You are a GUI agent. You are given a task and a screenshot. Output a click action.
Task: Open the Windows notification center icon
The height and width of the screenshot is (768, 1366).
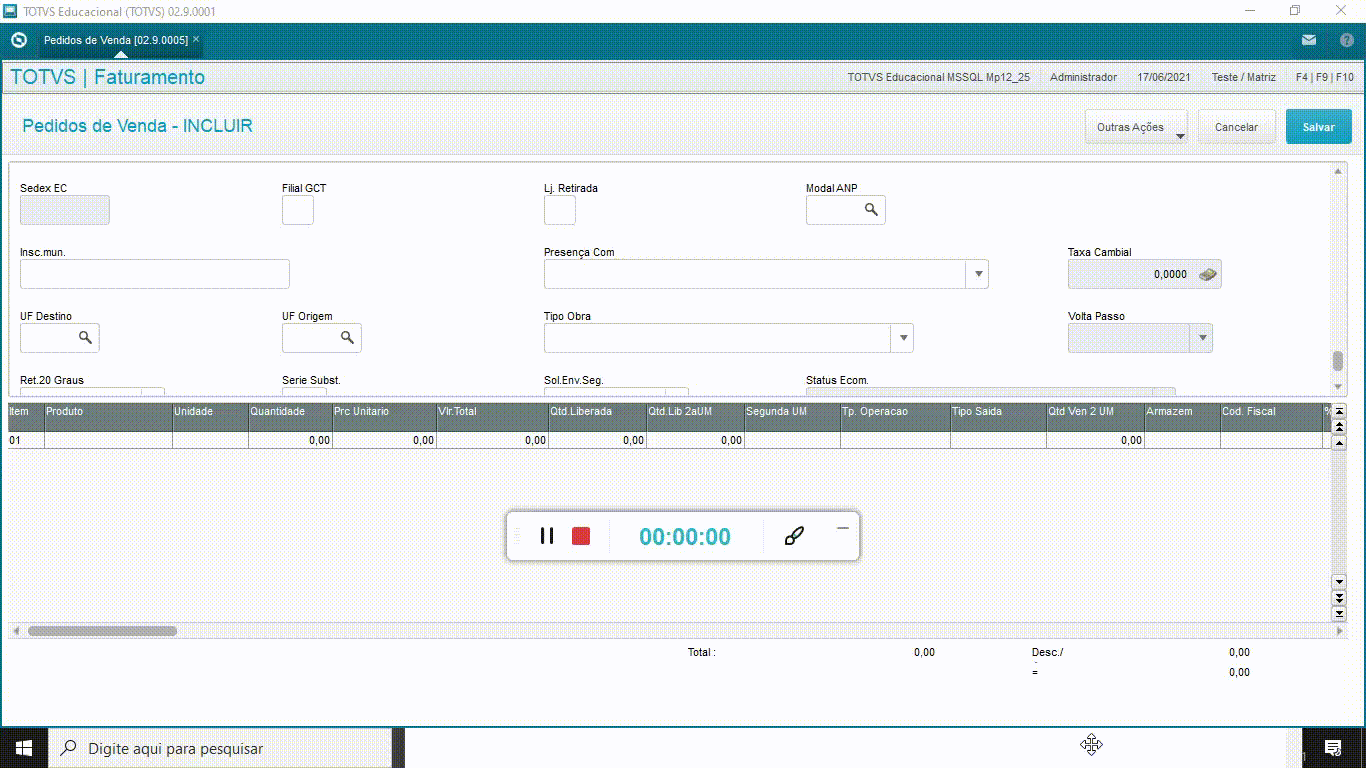[x=1332, y=748]
